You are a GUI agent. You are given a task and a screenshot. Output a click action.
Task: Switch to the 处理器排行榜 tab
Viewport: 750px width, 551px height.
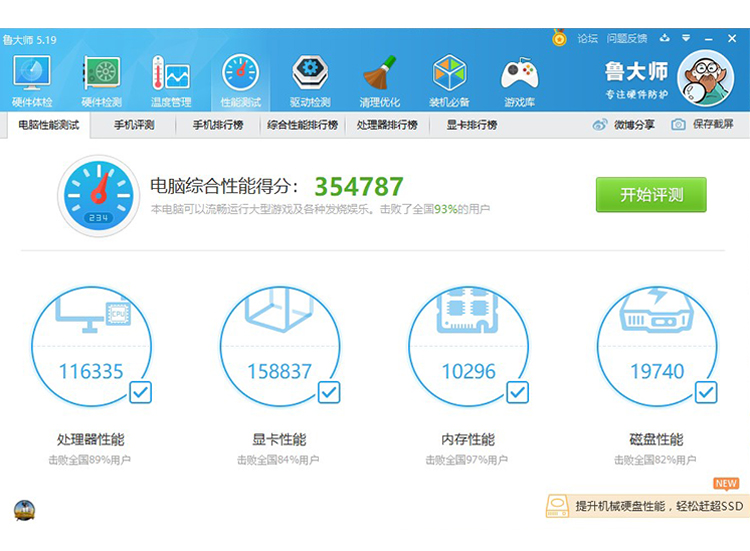point(387,125)
